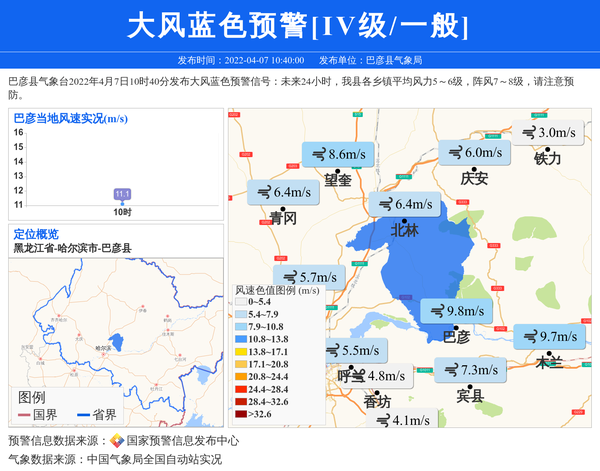Viewport: 600px width, 471px height.
Task: Click the wind icon in the 9.7m/s label
Action: (529, 337)
